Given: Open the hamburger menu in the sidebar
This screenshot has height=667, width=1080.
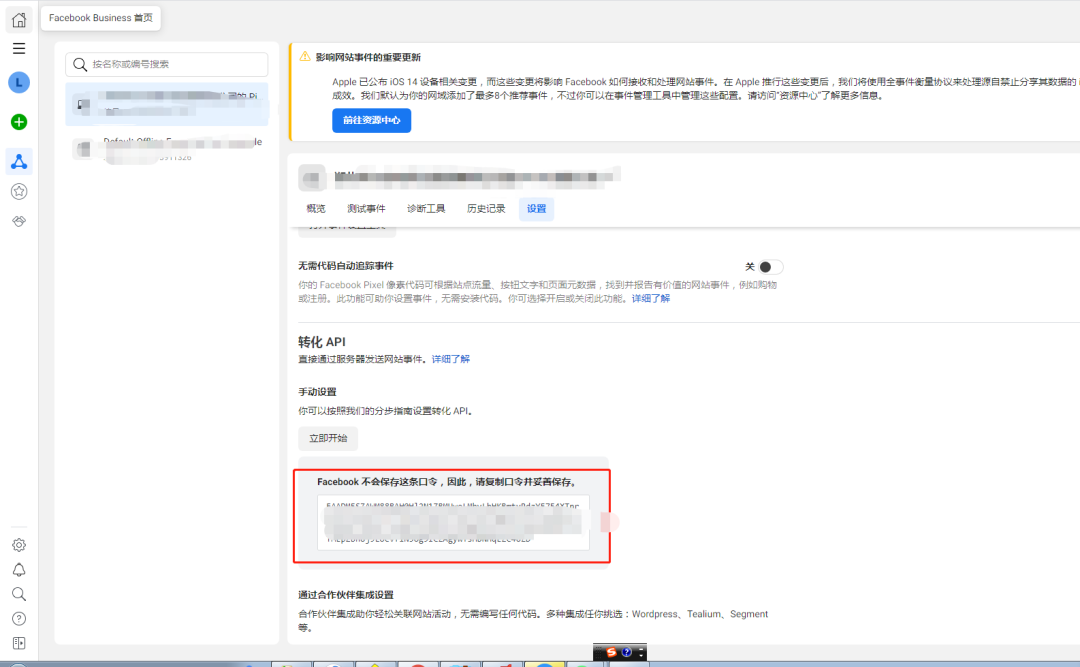Looking at the screenshot, I should [x=19, y=48].
